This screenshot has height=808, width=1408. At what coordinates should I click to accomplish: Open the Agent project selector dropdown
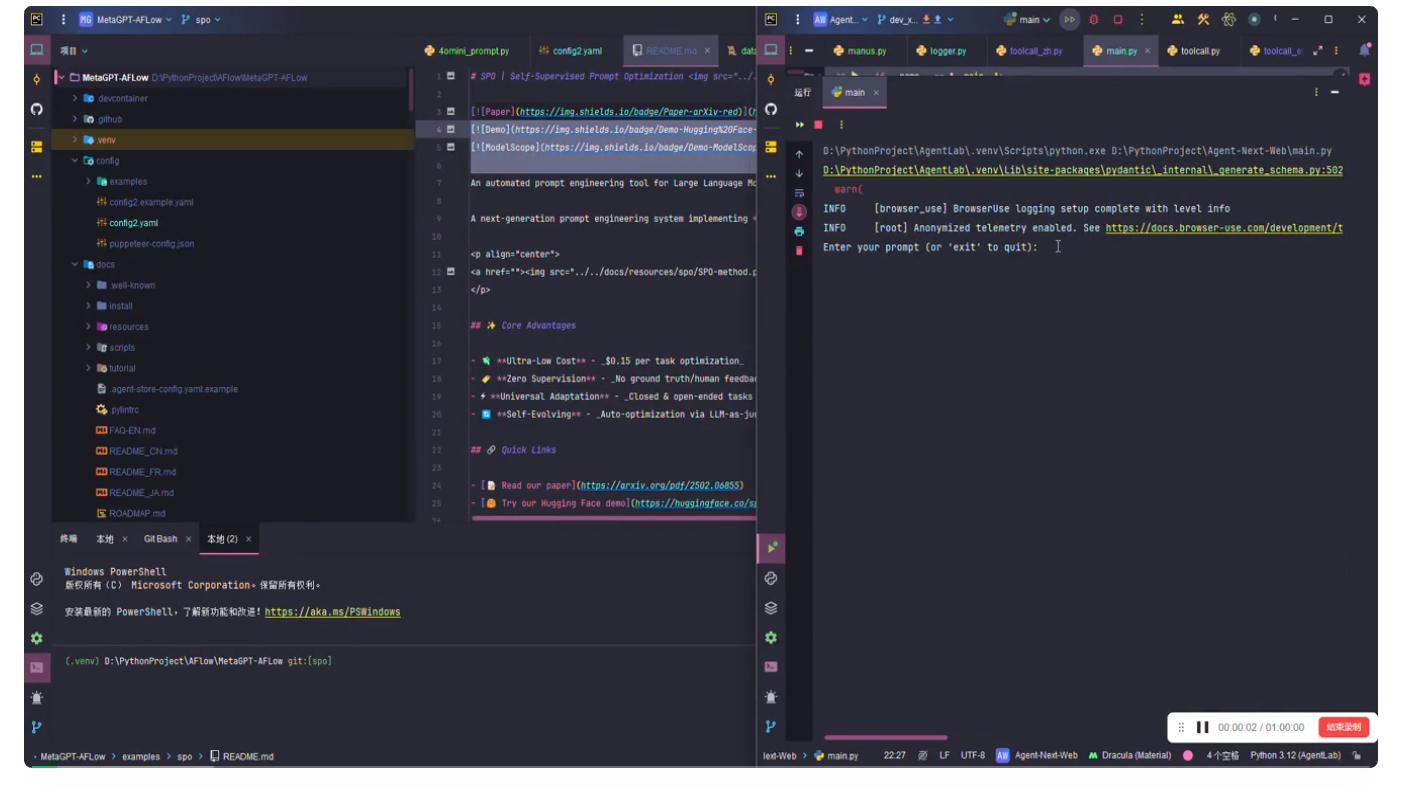click(841, 19)
